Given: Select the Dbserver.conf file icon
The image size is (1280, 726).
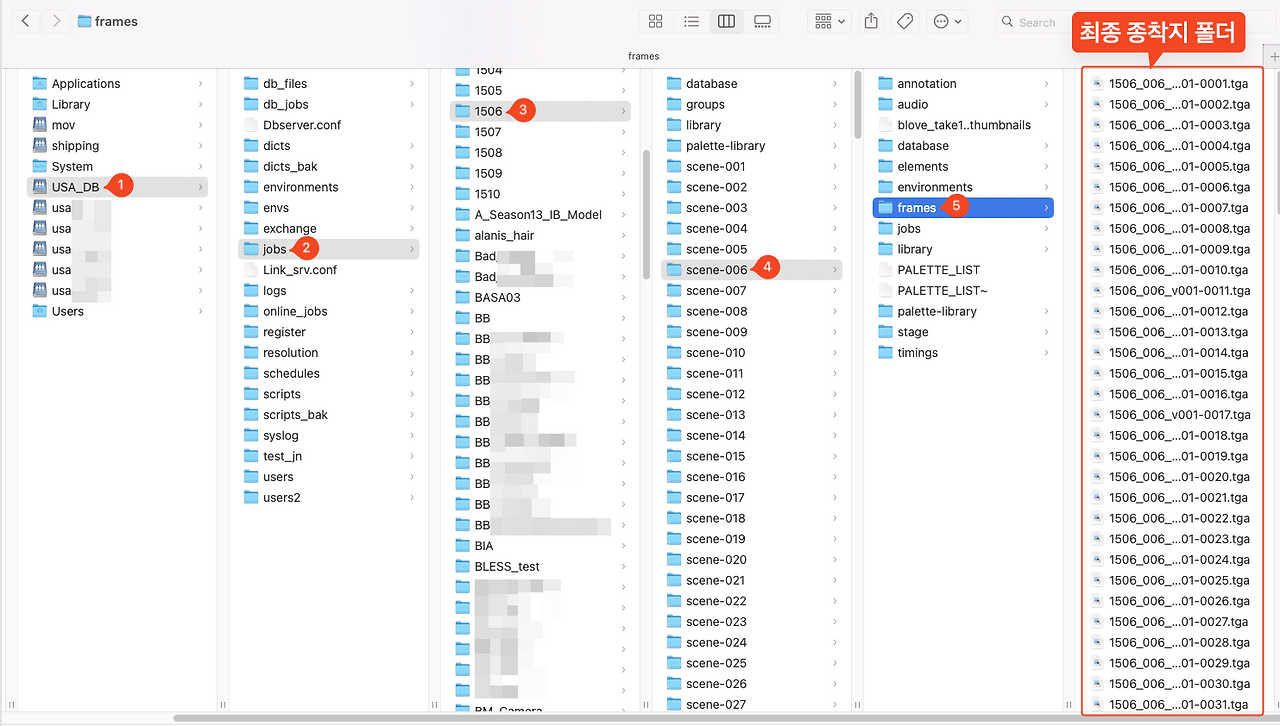Looking at the screenshot, I should click(252, 125).
